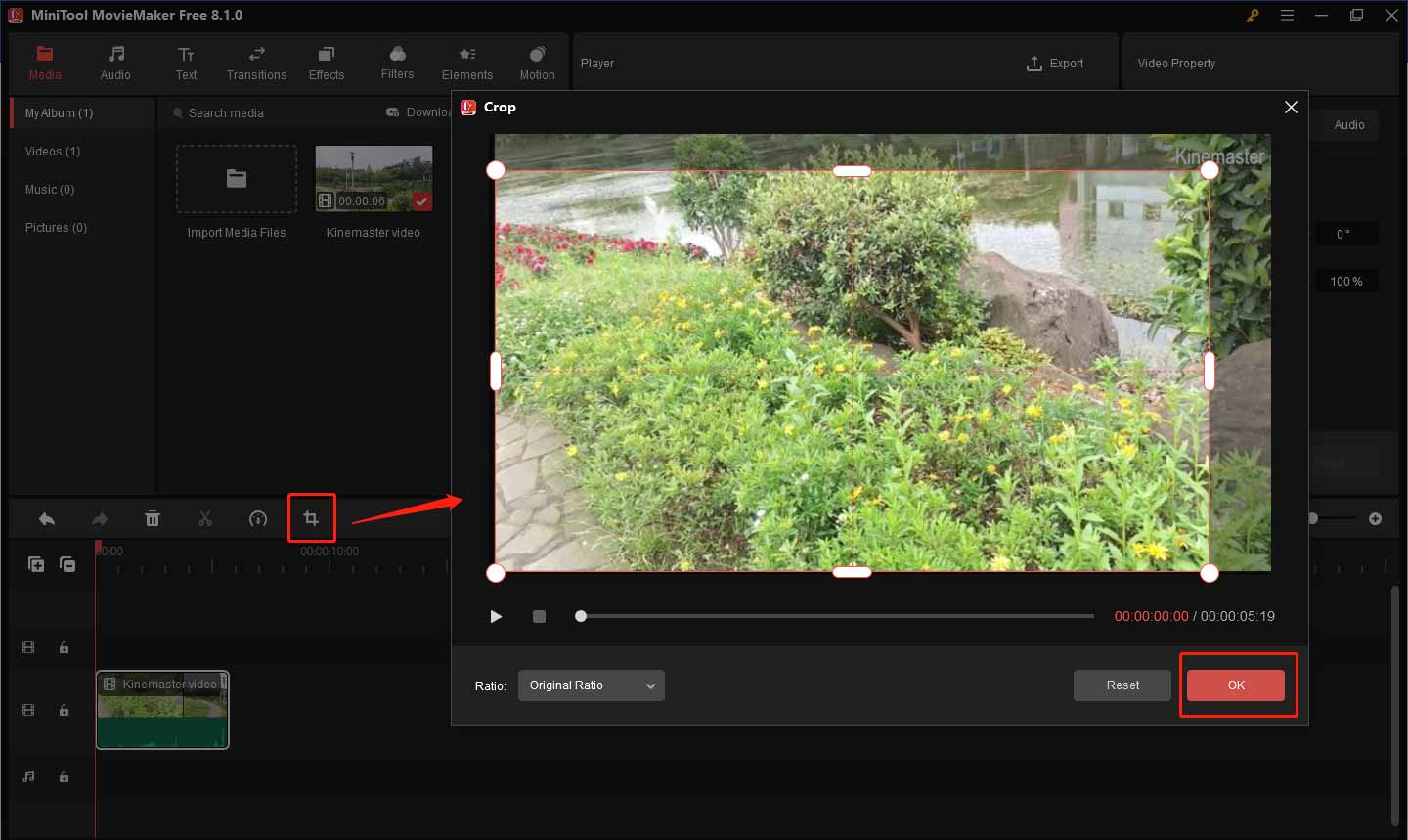Click the add track icon
This screenshot has height=840, width=1408.
pos(36,564)
